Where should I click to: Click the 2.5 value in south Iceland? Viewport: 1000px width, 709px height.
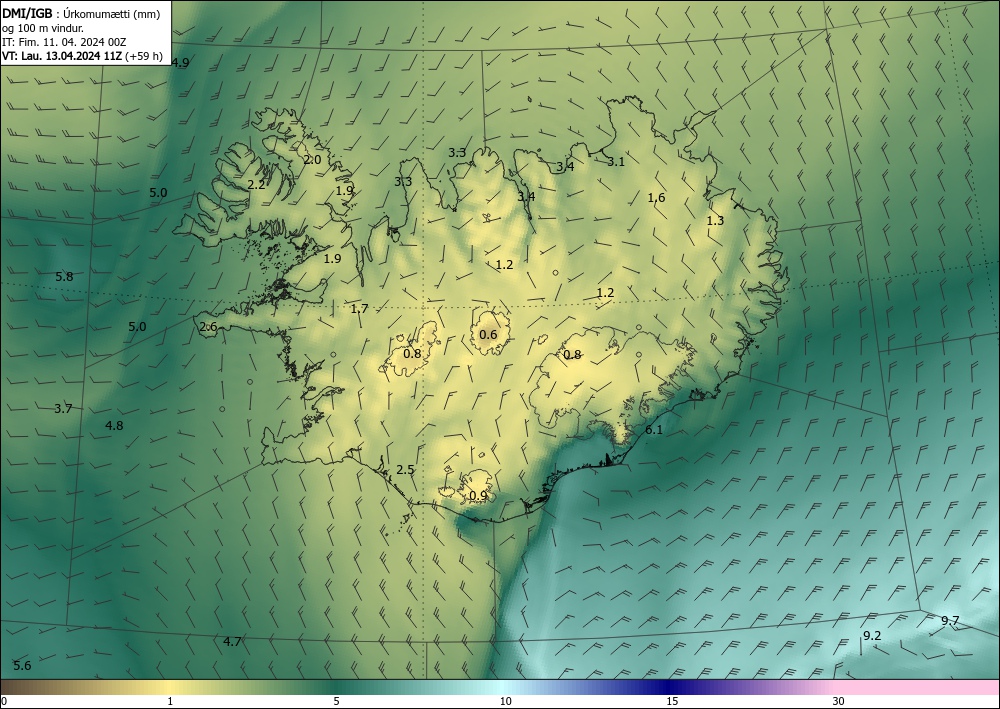406,470
